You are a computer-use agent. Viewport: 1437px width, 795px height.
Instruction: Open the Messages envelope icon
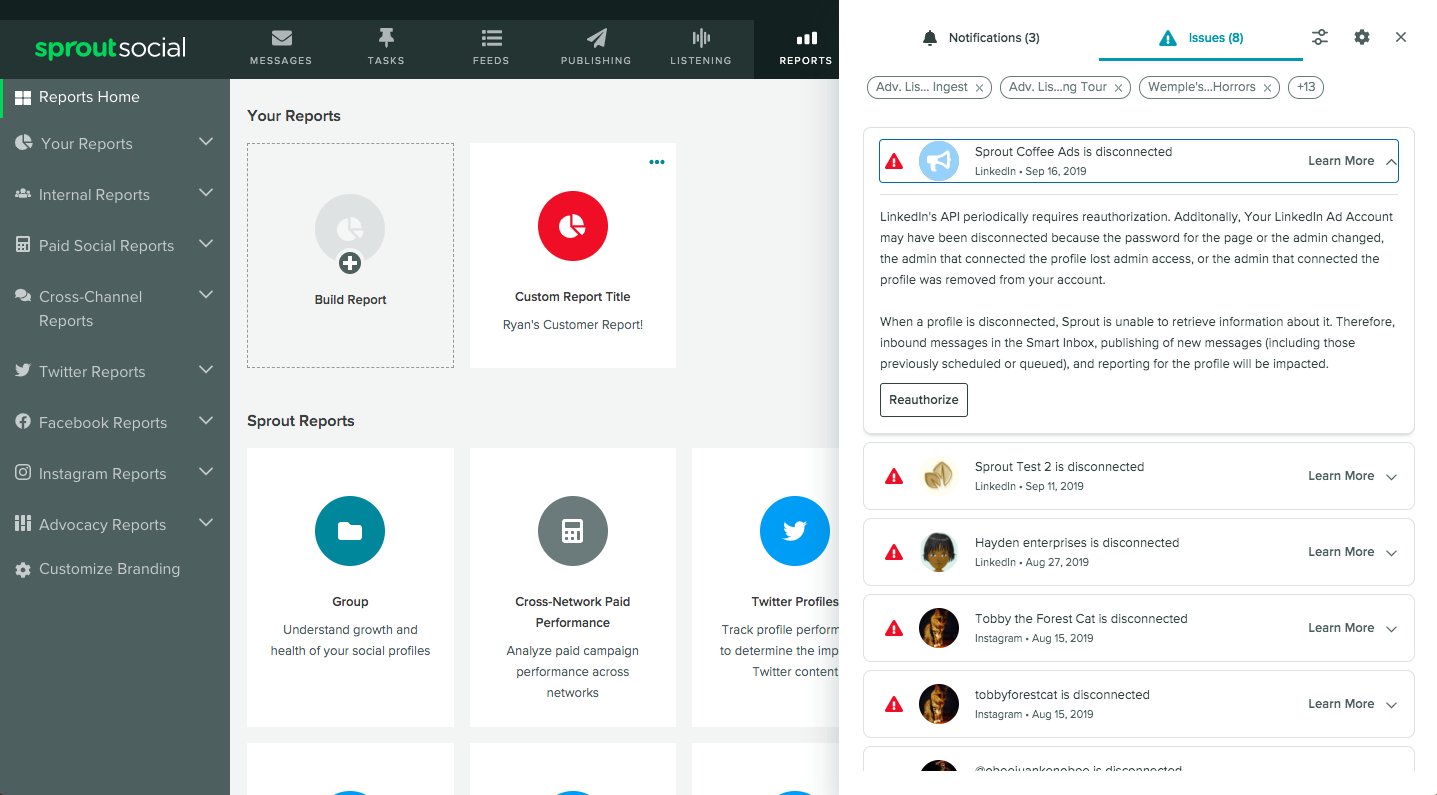pos(281,38)
